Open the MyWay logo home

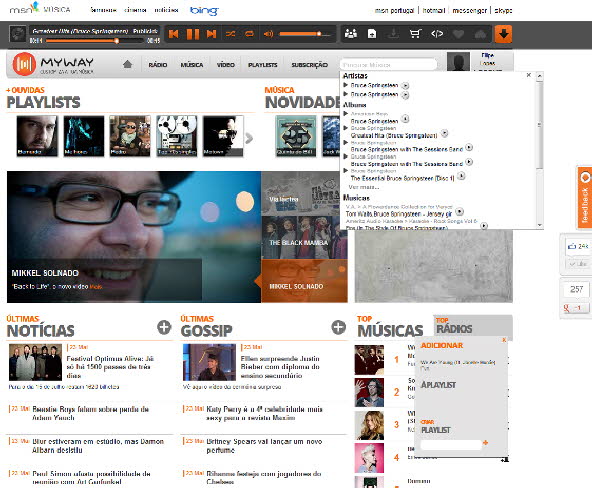tap(53, 64)
